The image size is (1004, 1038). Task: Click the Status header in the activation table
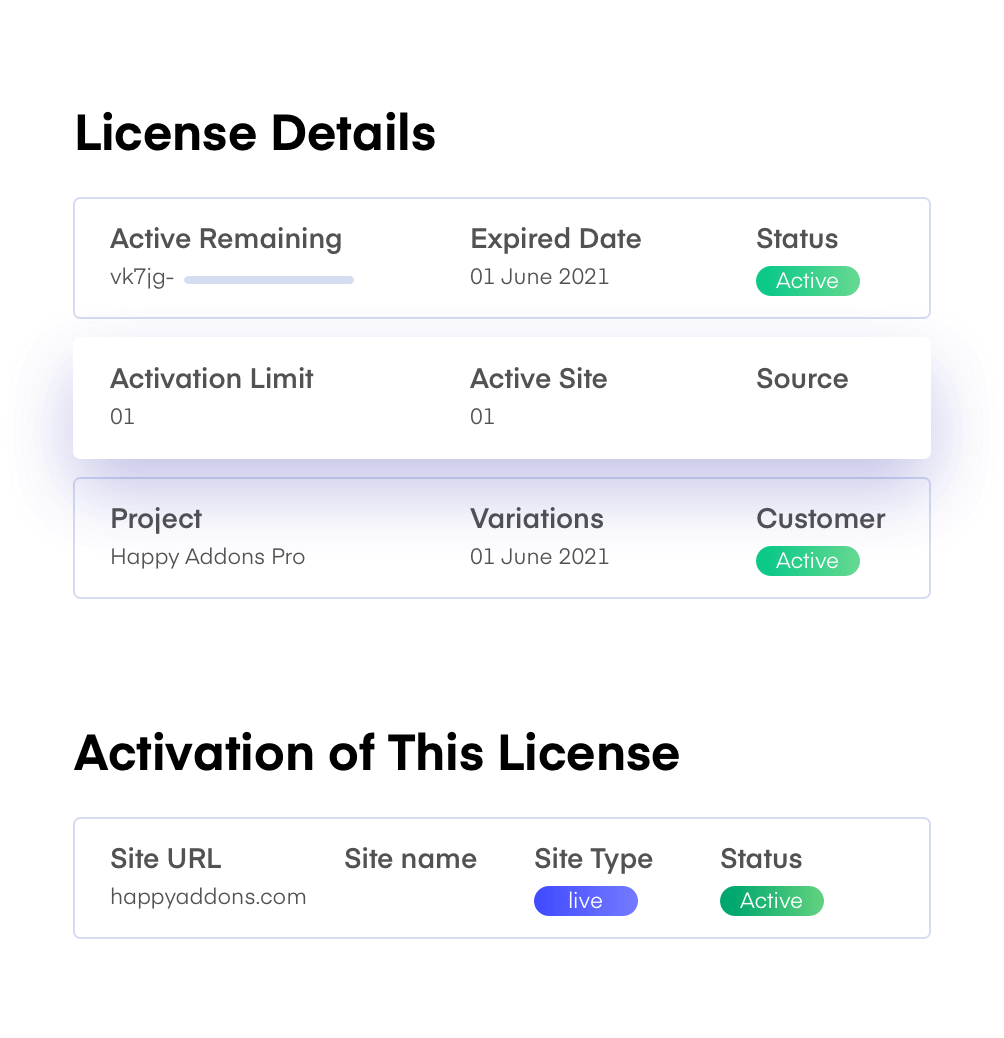(x=761, y=859)
